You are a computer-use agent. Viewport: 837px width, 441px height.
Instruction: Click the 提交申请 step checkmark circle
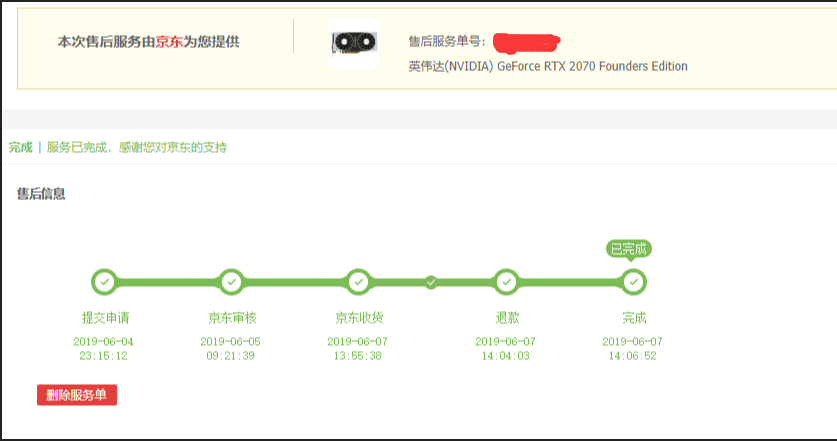[x=104, y=282]
